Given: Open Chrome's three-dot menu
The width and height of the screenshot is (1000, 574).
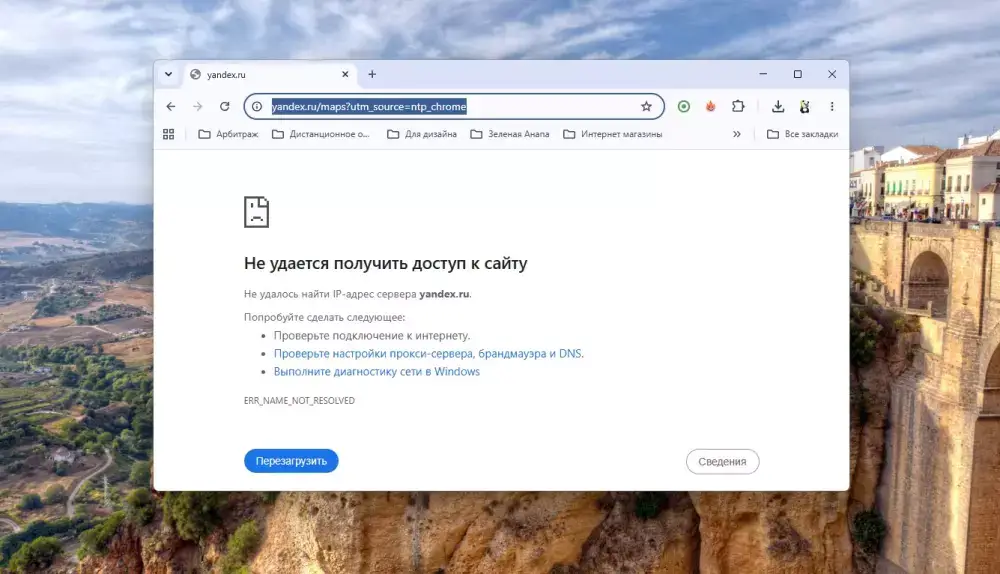Looking at the screenshot, I should tap(832, 107).
